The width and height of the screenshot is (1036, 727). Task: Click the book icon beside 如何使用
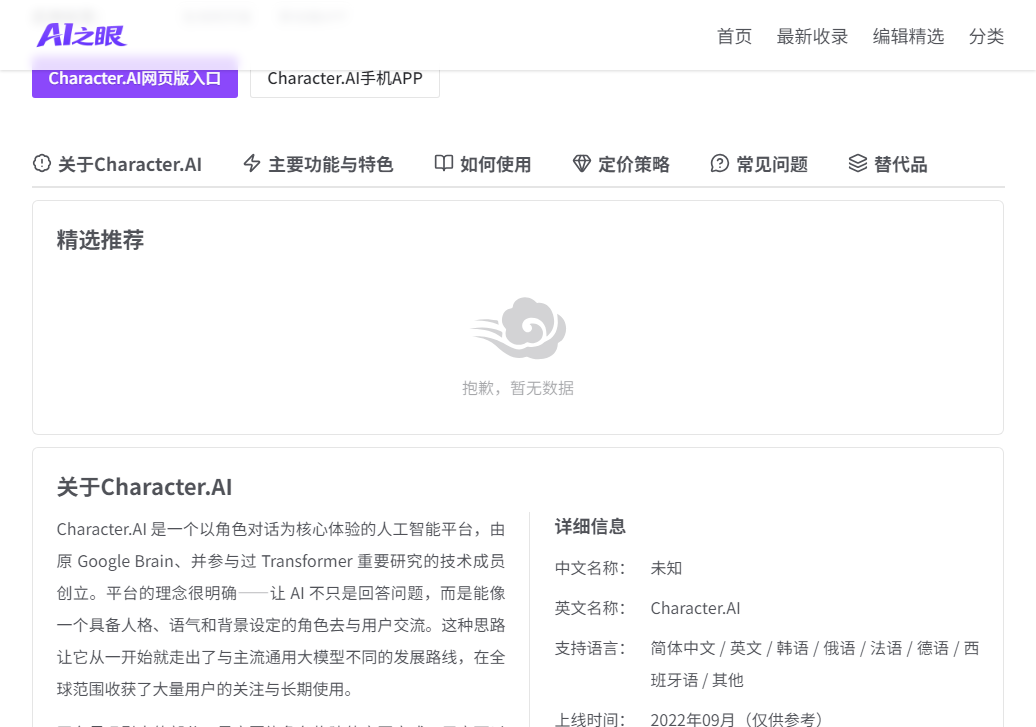pos(443,163)
